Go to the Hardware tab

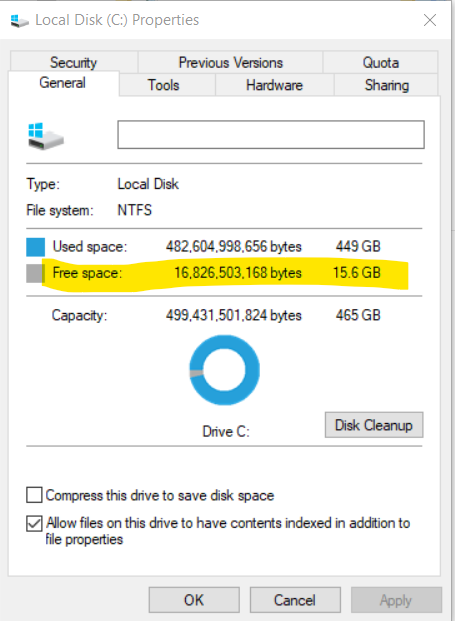tap(274, 85)
